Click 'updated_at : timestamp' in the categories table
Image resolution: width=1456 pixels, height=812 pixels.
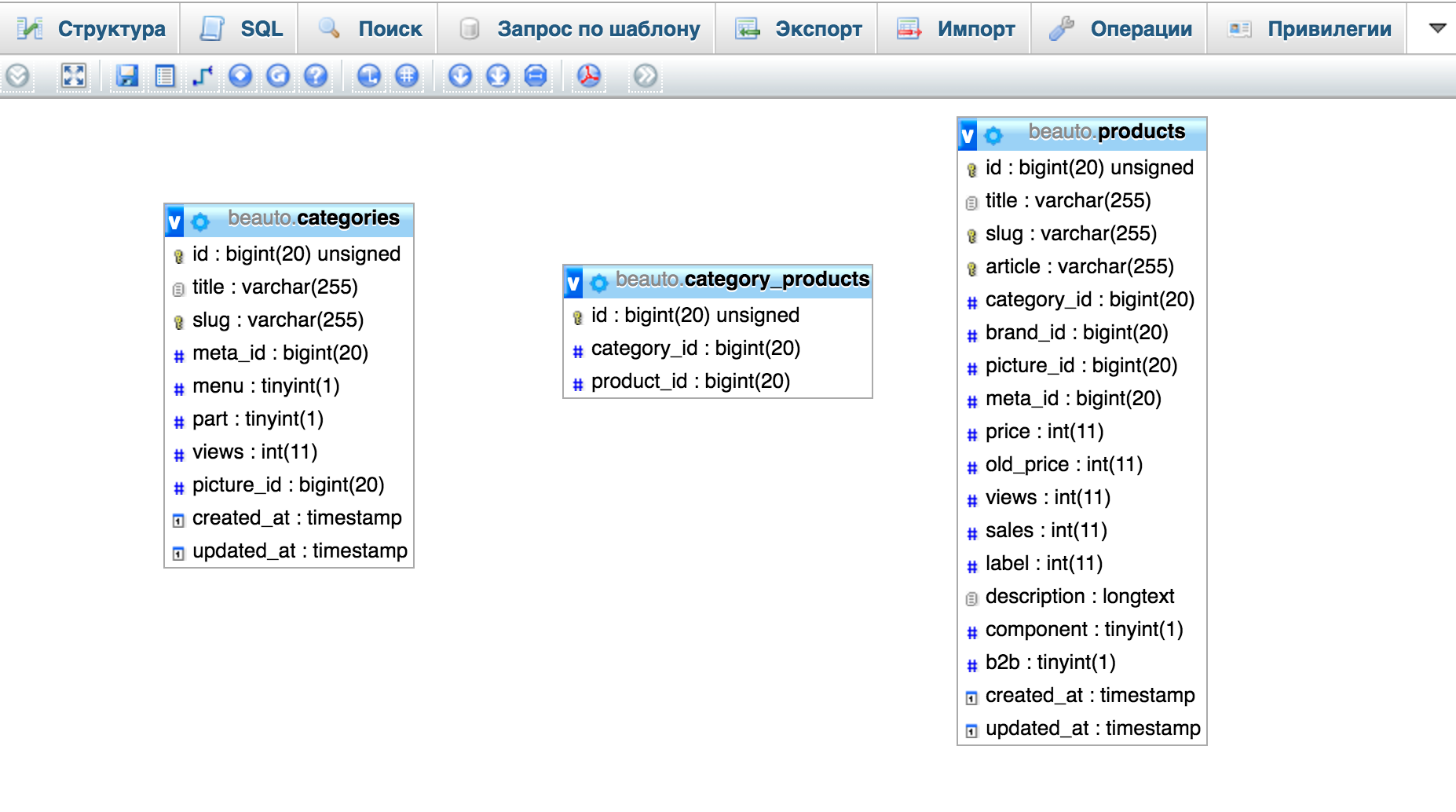pos(289,551)
